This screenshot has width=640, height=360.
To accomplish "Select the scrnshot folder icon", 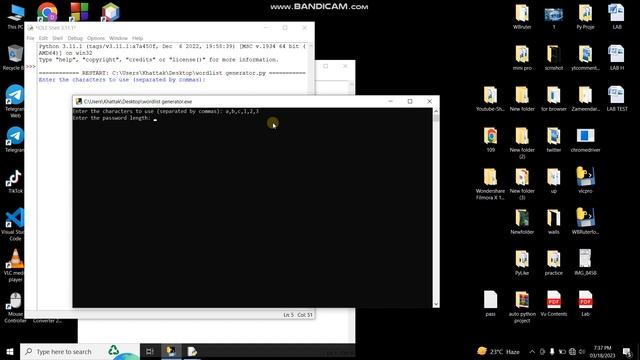I will 553,58.
